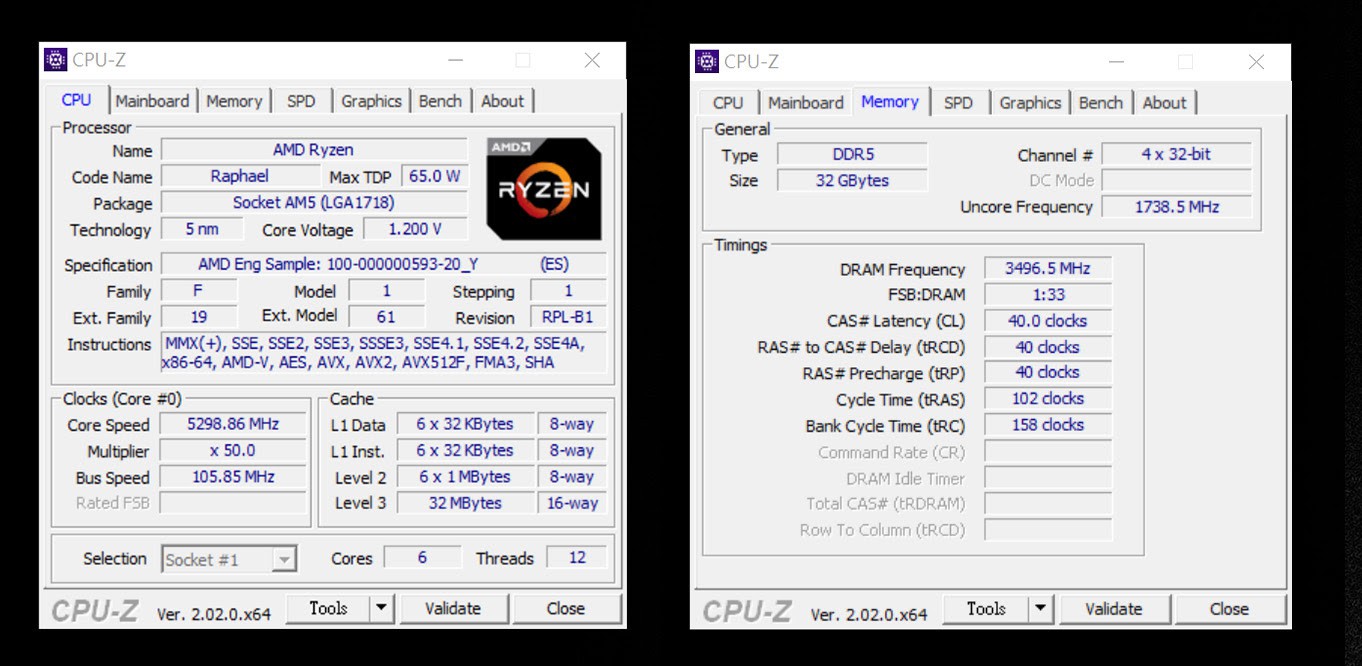
Task: Switch to the Mainboard tab in the Processor window
Action: click(x=152, y=101)
